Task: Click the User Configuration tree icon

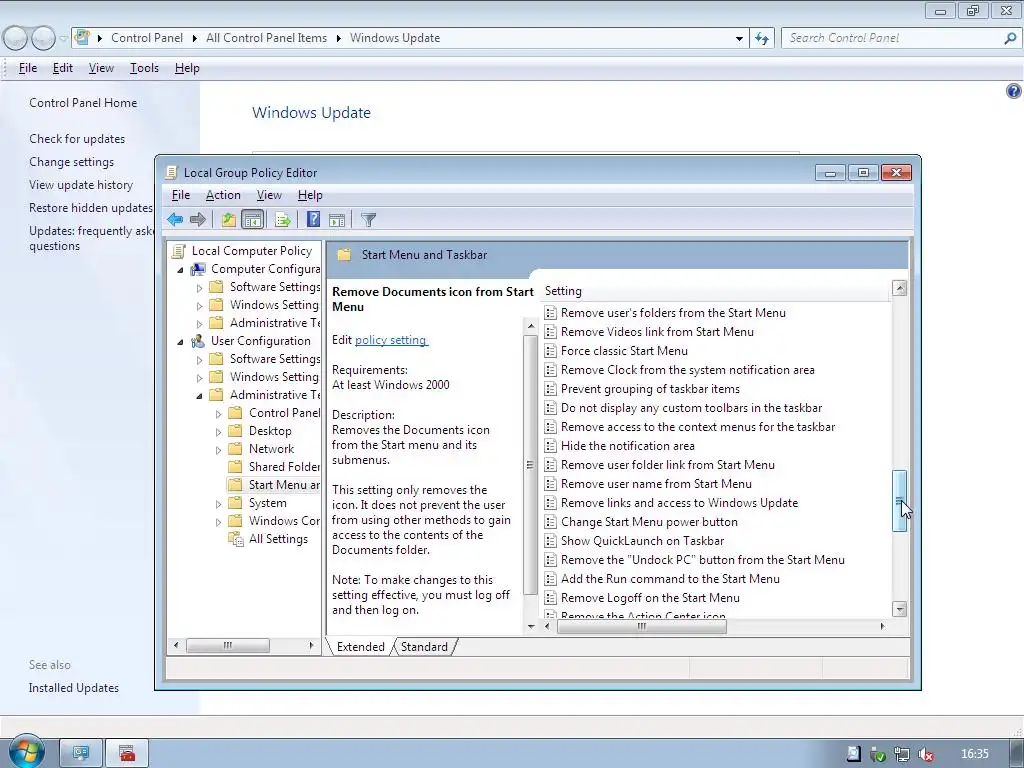Action: (x=198, y=341)
